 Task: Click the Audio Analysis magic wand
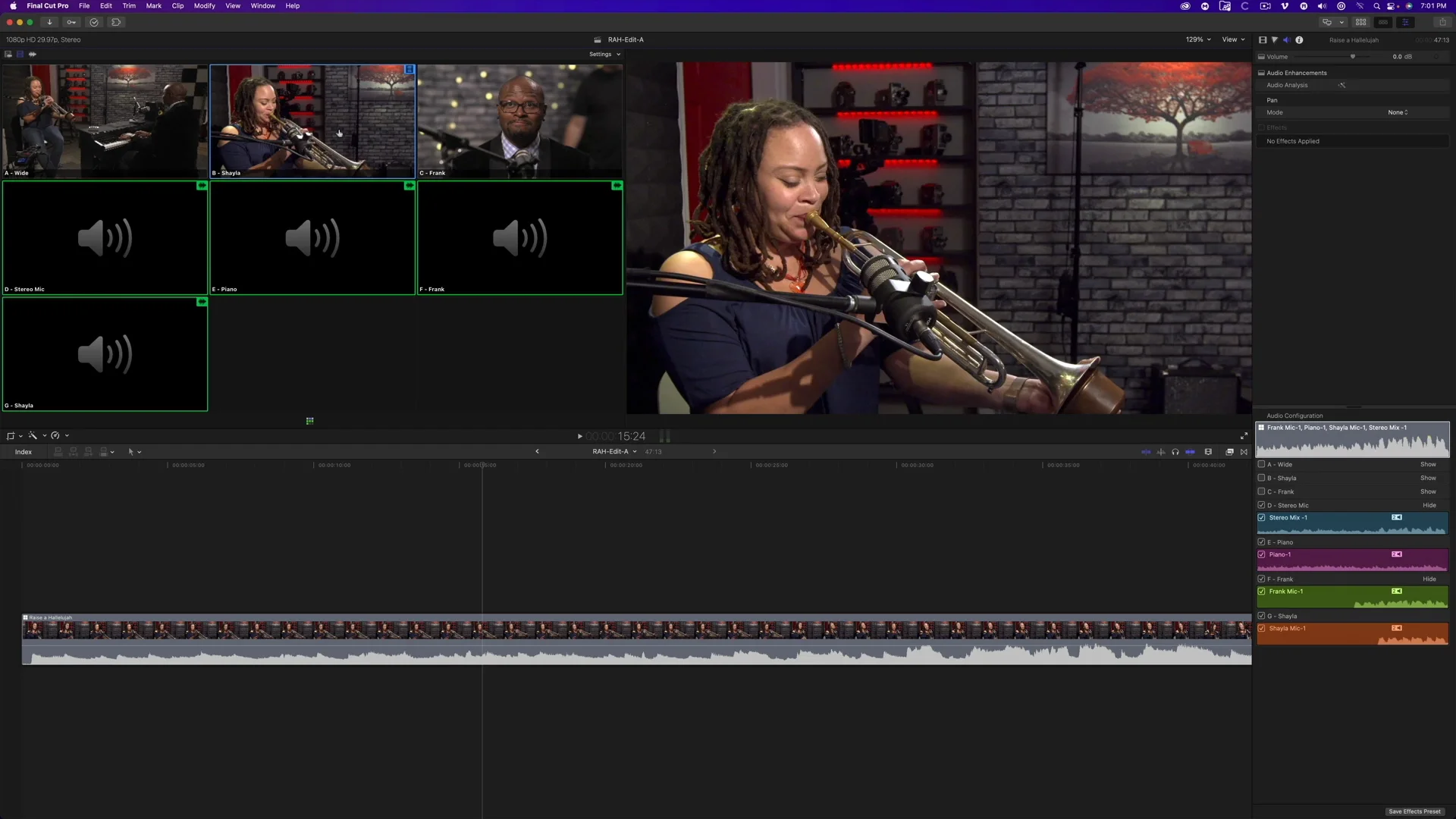pos(1341,85)
